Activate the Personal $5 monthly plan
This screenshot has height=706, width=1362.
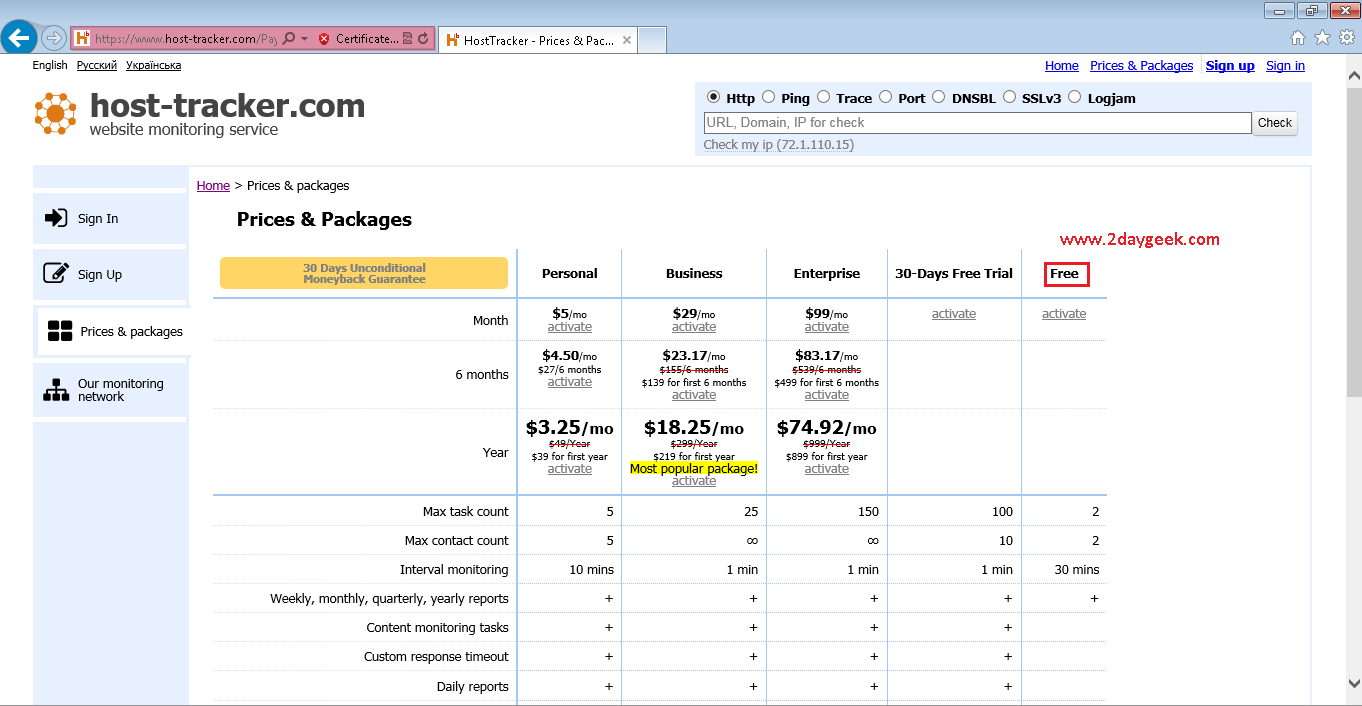[x=570, y=327]
